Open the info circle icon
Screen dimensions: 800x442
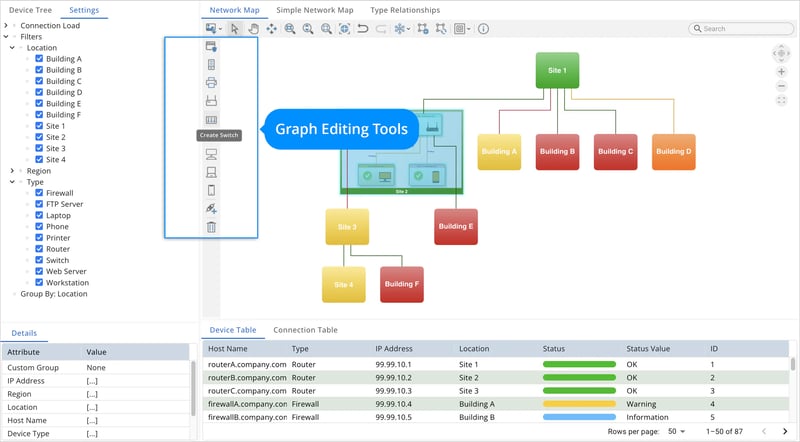[483, 29]
